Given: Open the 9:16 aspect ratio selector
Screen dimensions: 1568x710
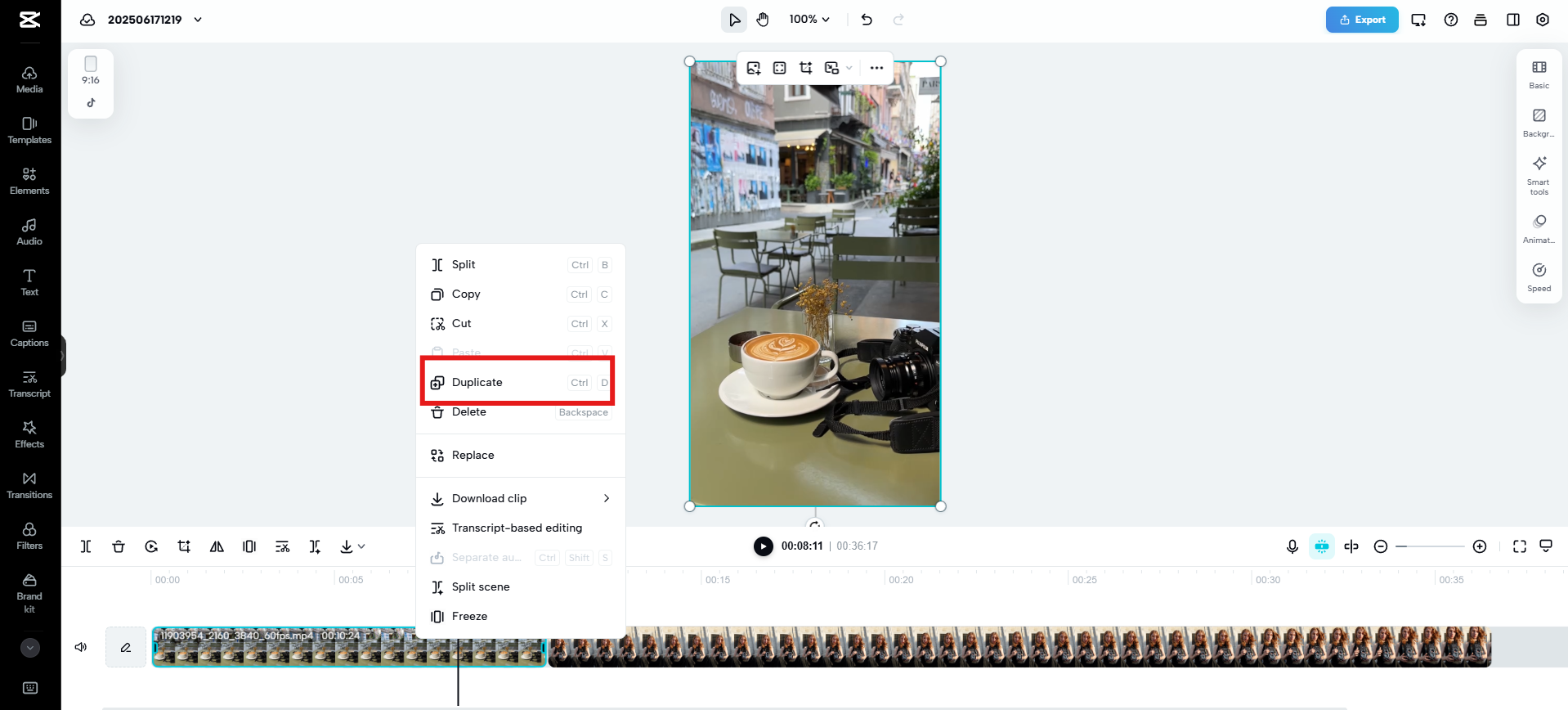Looking at the screenshot, I should (x=91, y=70).
